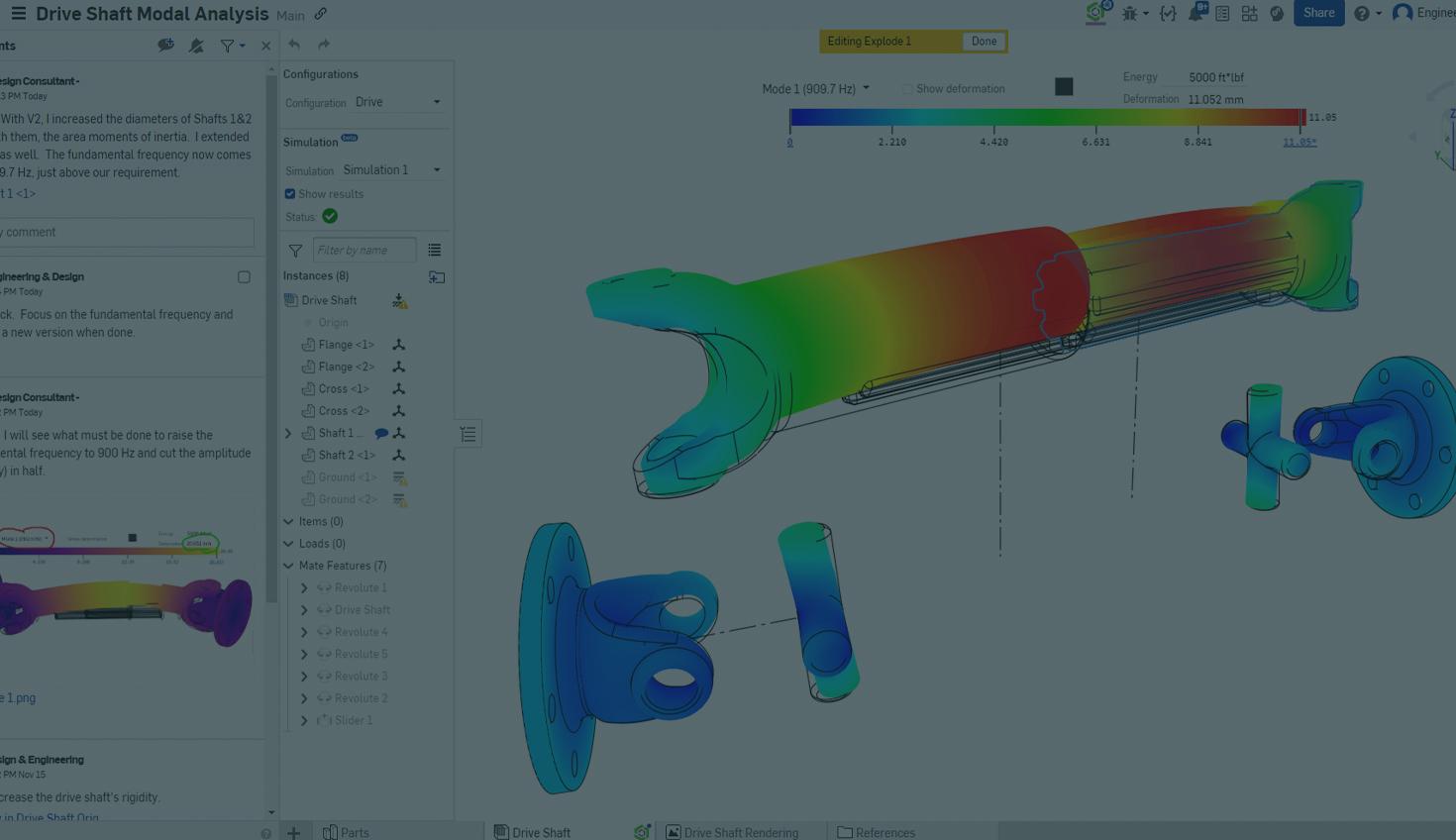Click Done to finish editing explode
The image size is (1456, 840).
tap(984, 42)
